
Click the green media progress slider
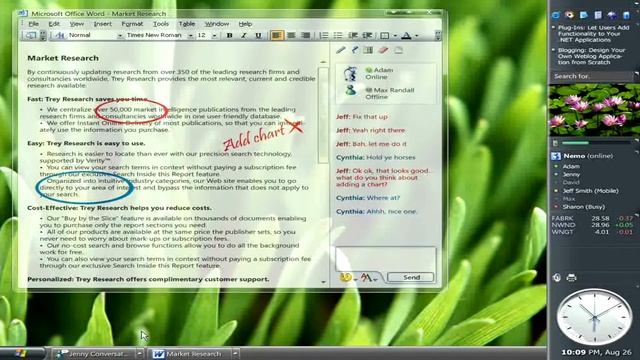pyautogui.click(x=596, y=143)
